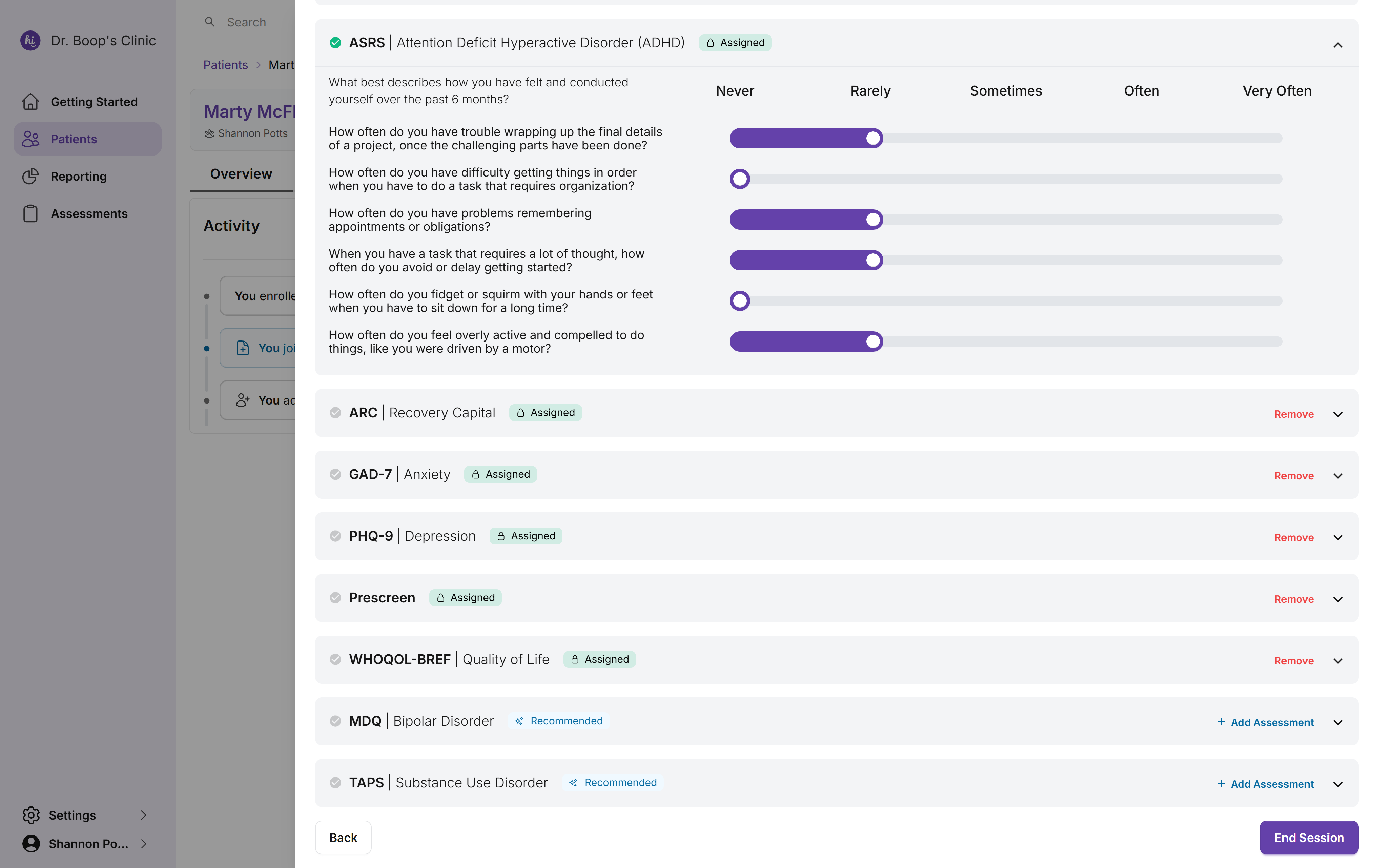The height and width of the screenshot is (868, 1379).
Task: Toggle the ASRS green check circle
Action: tap(335, 43)
